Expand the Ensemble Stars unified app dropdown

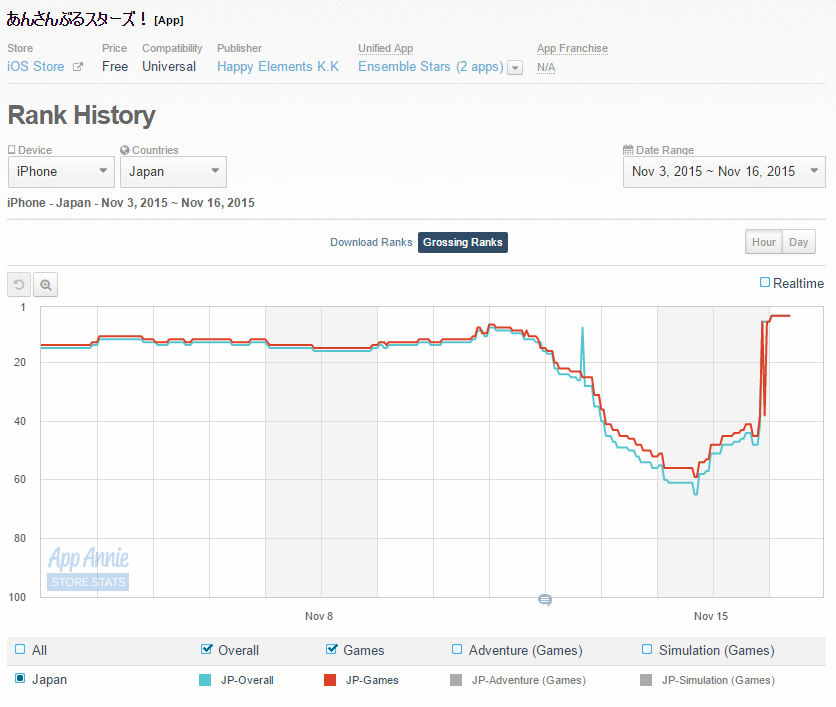point(515,68)
